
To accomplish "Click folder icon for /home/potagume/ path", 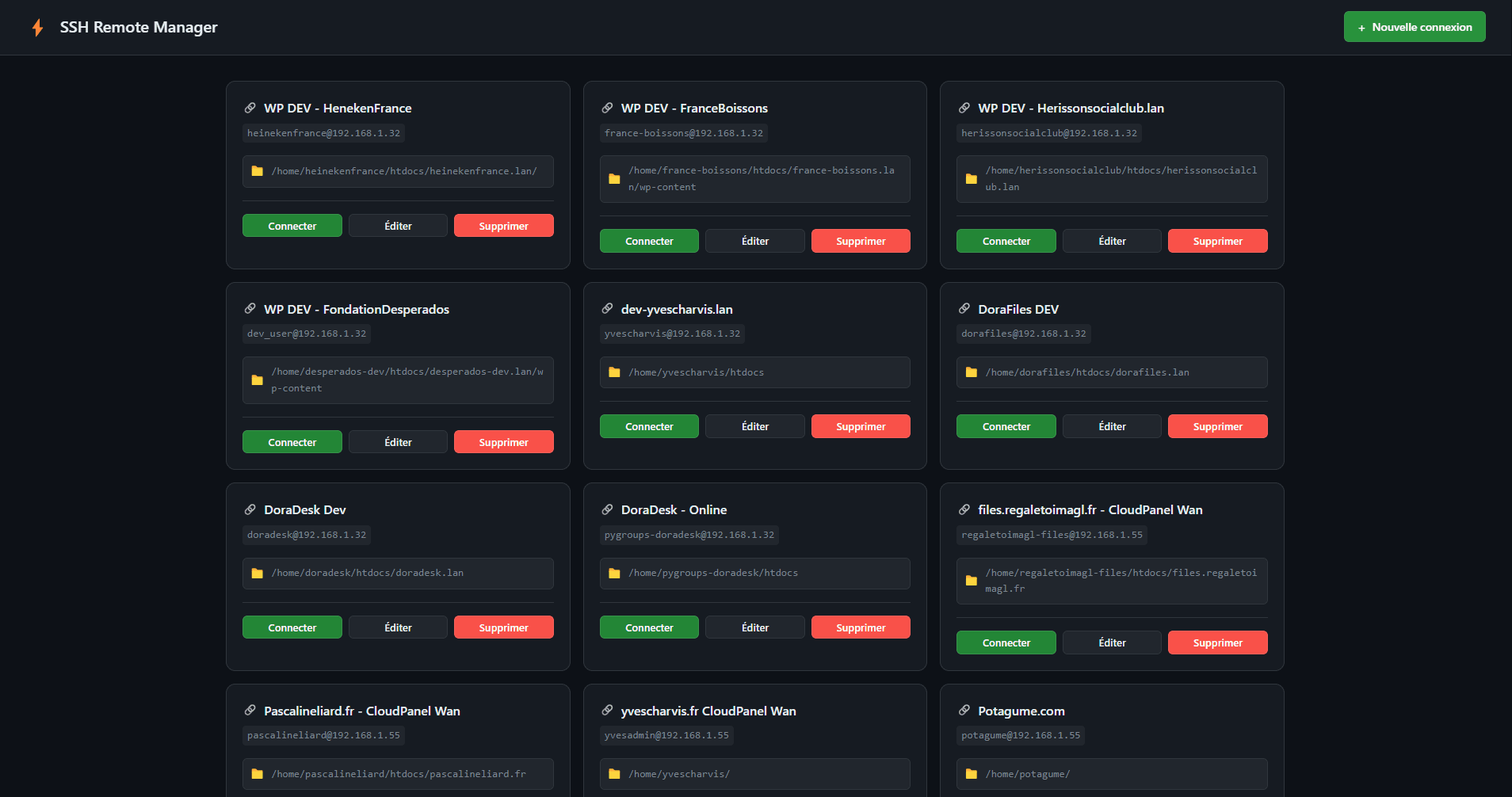I will (x=972, y=774).
